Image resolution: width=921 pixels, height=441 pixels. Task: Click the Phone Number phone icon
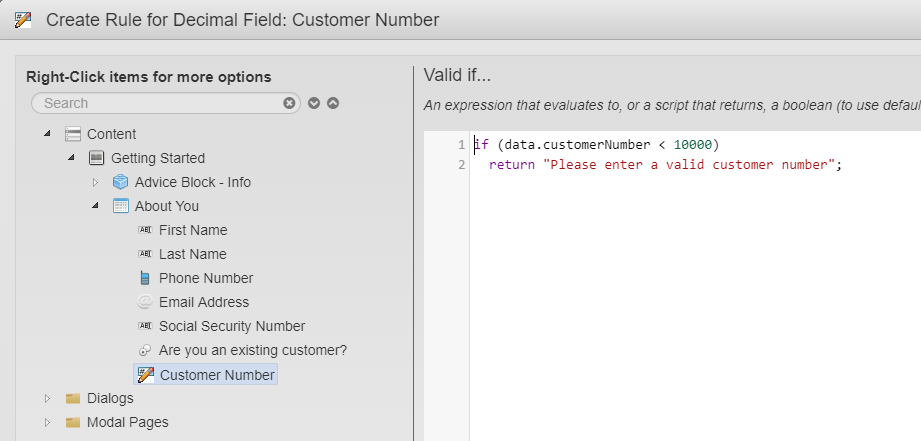pyautogui.click(x=144, y=278)
